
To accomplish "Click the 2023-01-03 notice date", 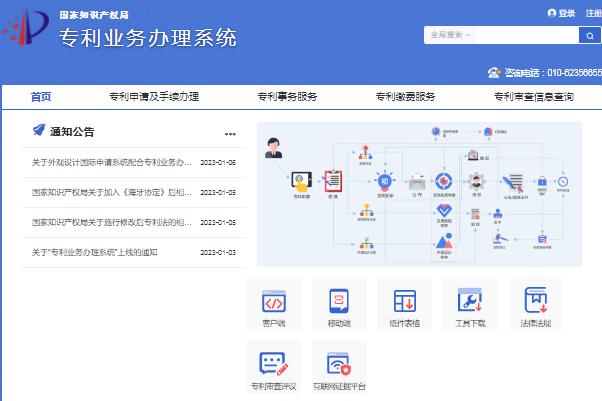I will (x=218, y=252).
